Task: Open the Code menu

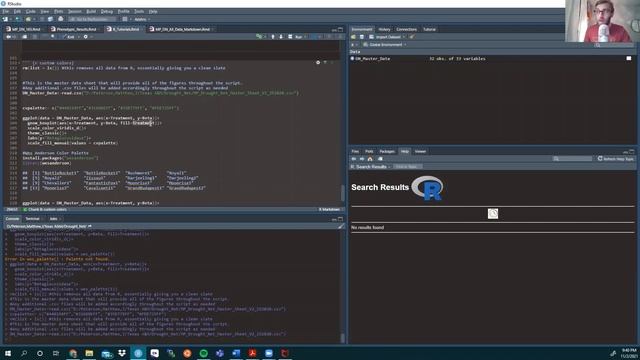Action: tap(31, 11)
